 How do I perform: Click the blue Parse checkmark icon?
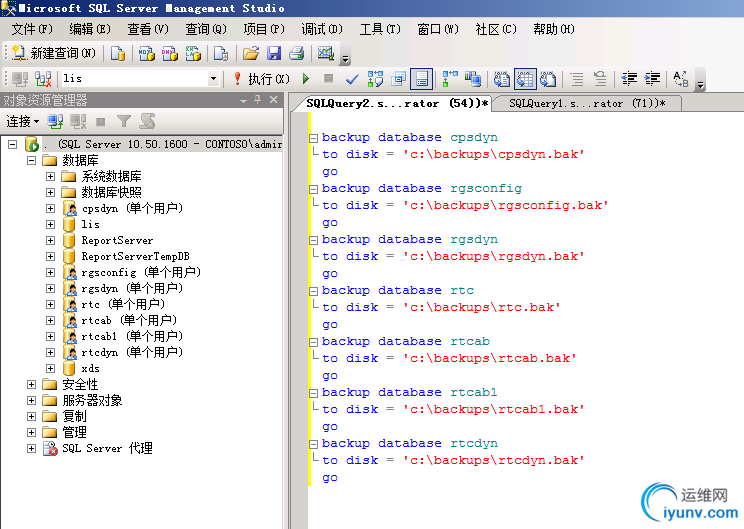[x=352, y=79]
